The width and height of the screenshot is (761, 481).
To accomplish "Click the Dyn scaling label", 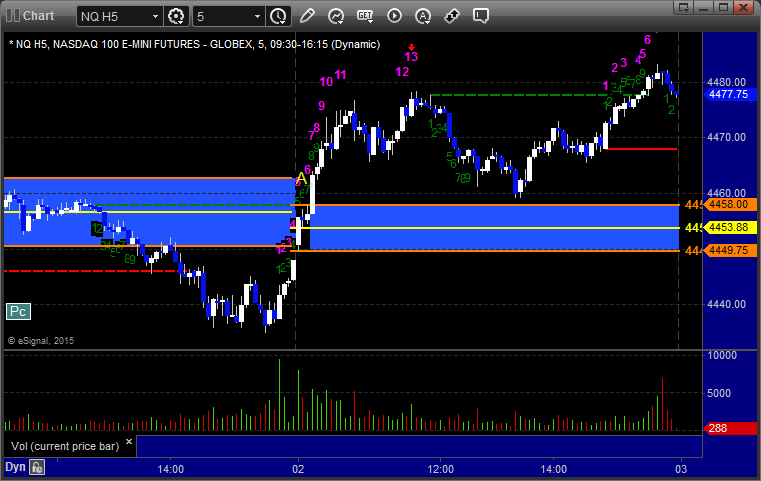I will pyautogui.click(x=15, y=467).
